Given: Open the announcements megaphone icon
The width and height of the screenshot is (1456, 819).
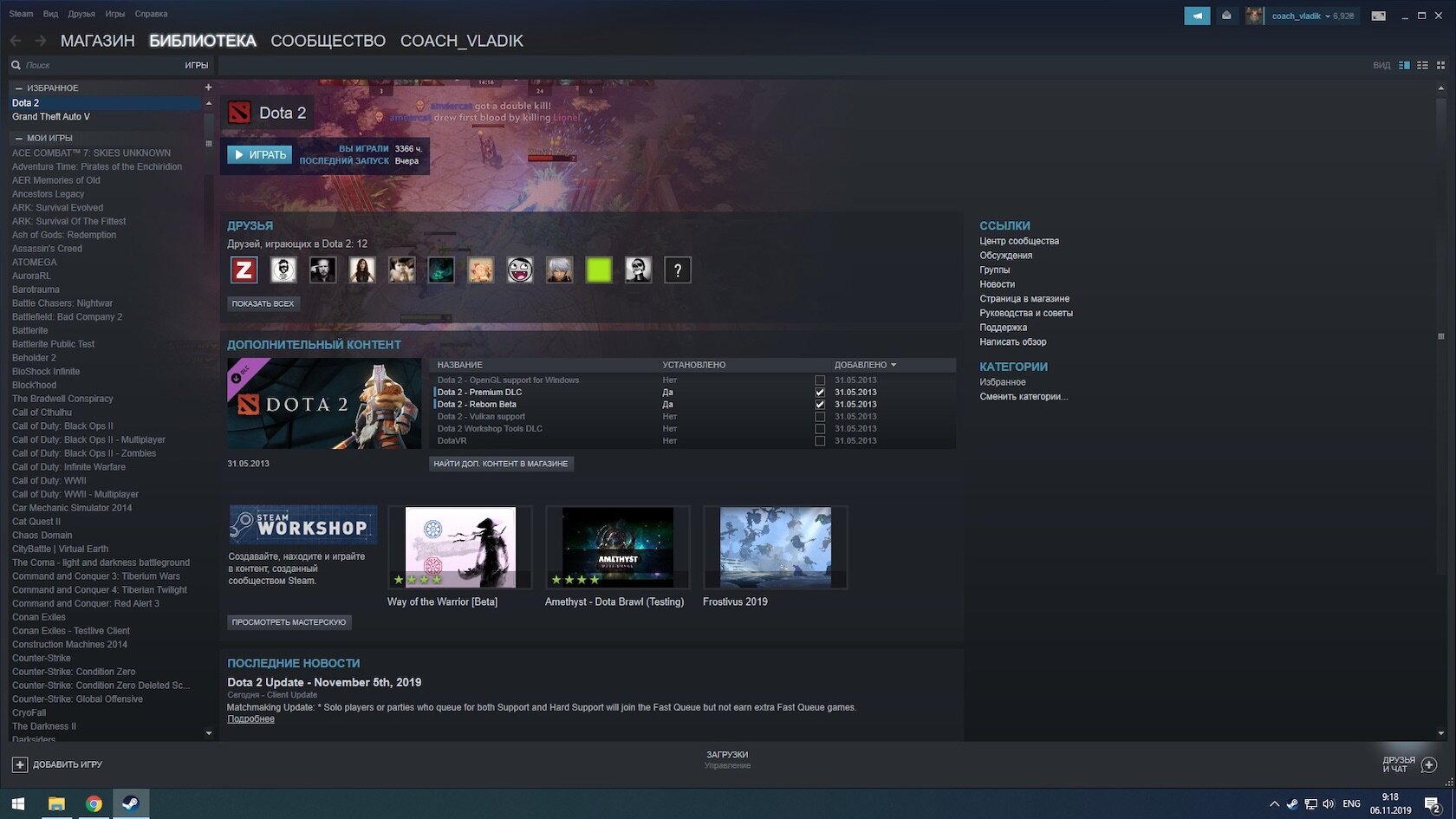Looking at the screenshot, I should (x=1197, y=16).
